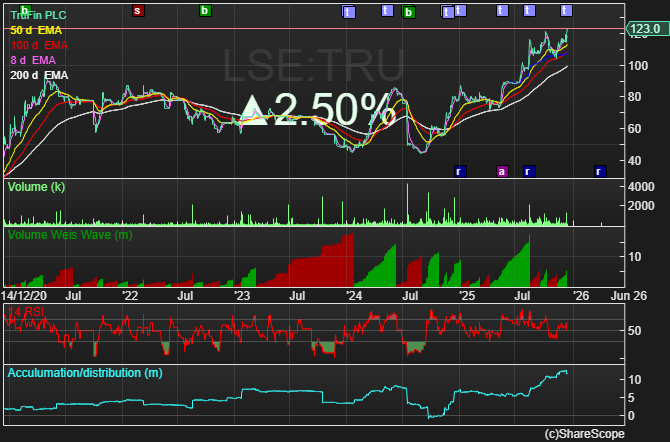Image resolution: width=670 pixels, height=442 pixels.
Task: Select the 'r' marker at July 2025
Action: coord(529,171)
